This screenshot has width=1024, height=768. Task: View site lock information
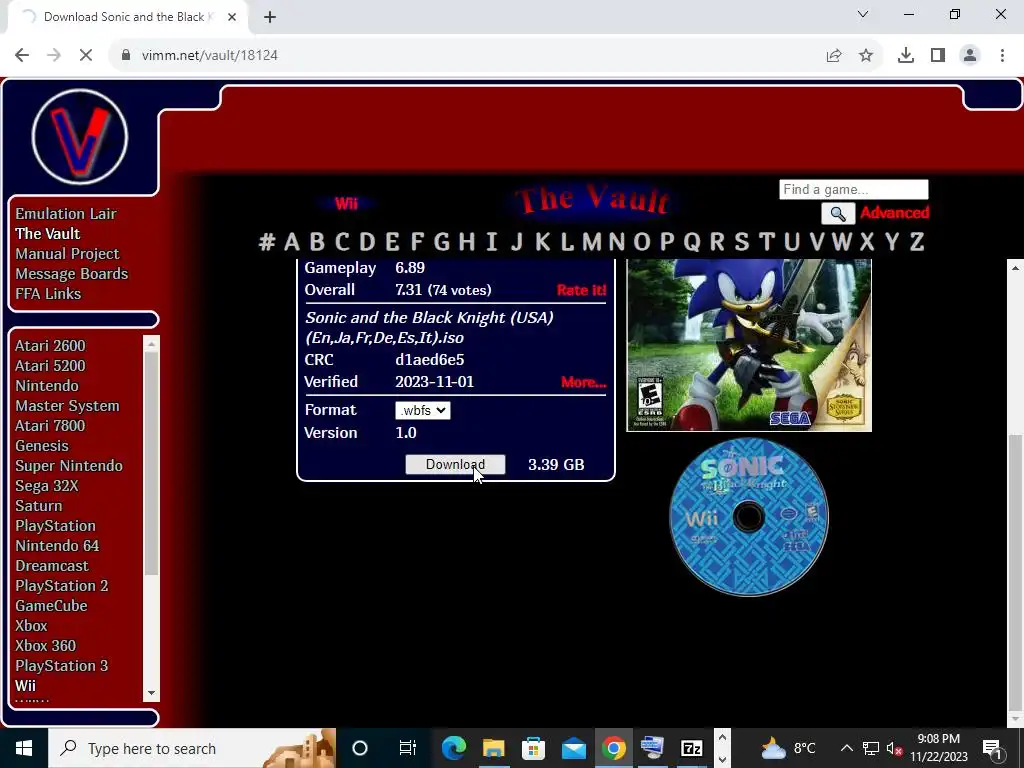(x=126, y=56)
